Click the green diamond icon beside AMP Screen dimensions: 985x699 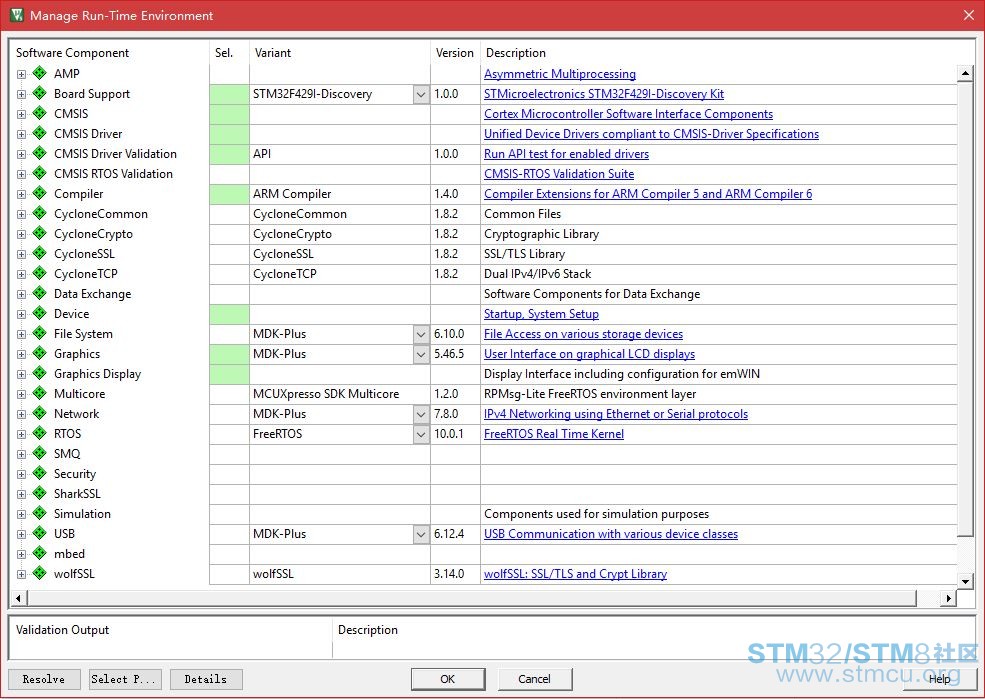pyautogui.click(x=40, y=73)
